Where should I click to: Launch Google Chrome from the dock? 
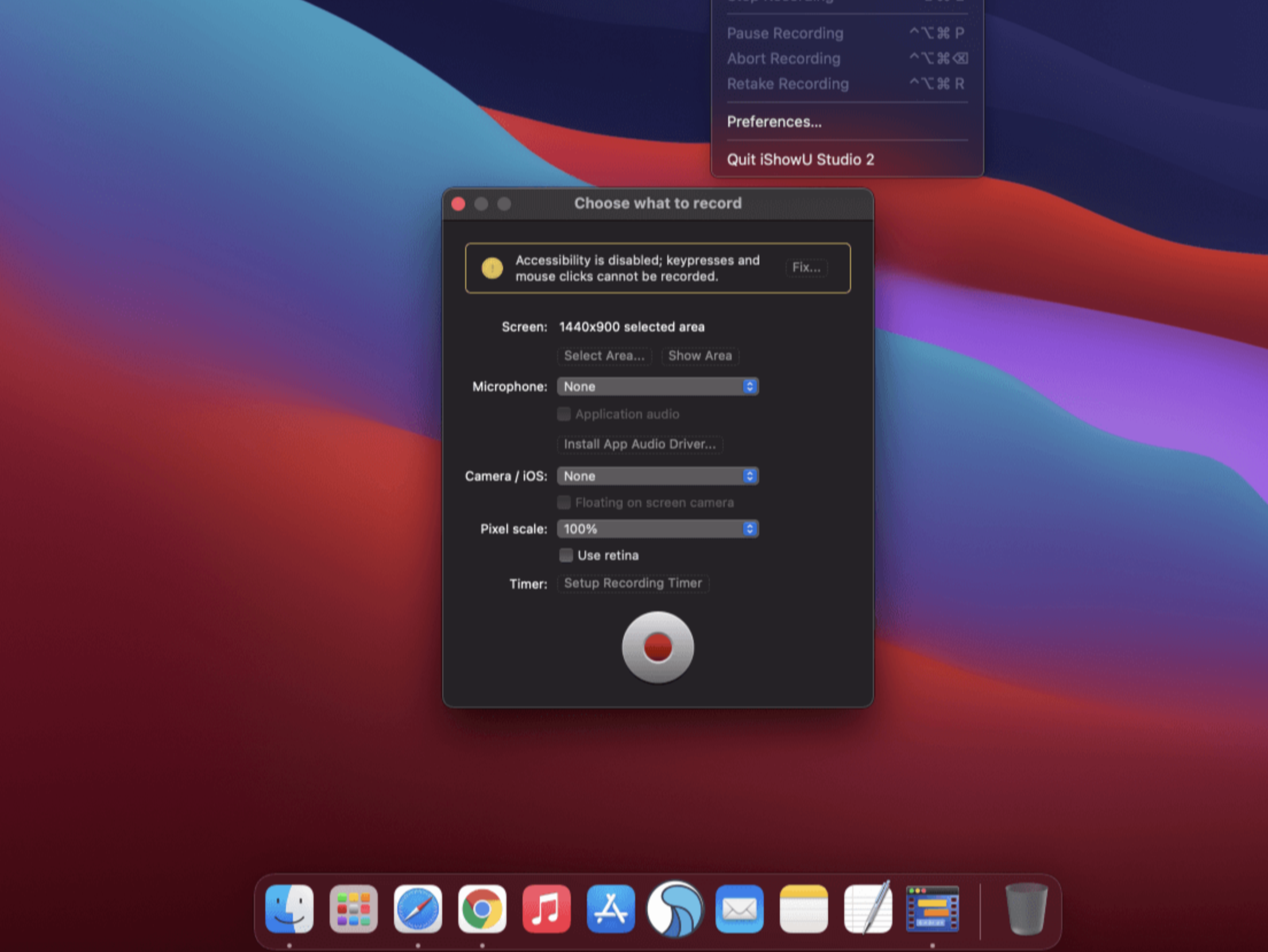[482, 909]
